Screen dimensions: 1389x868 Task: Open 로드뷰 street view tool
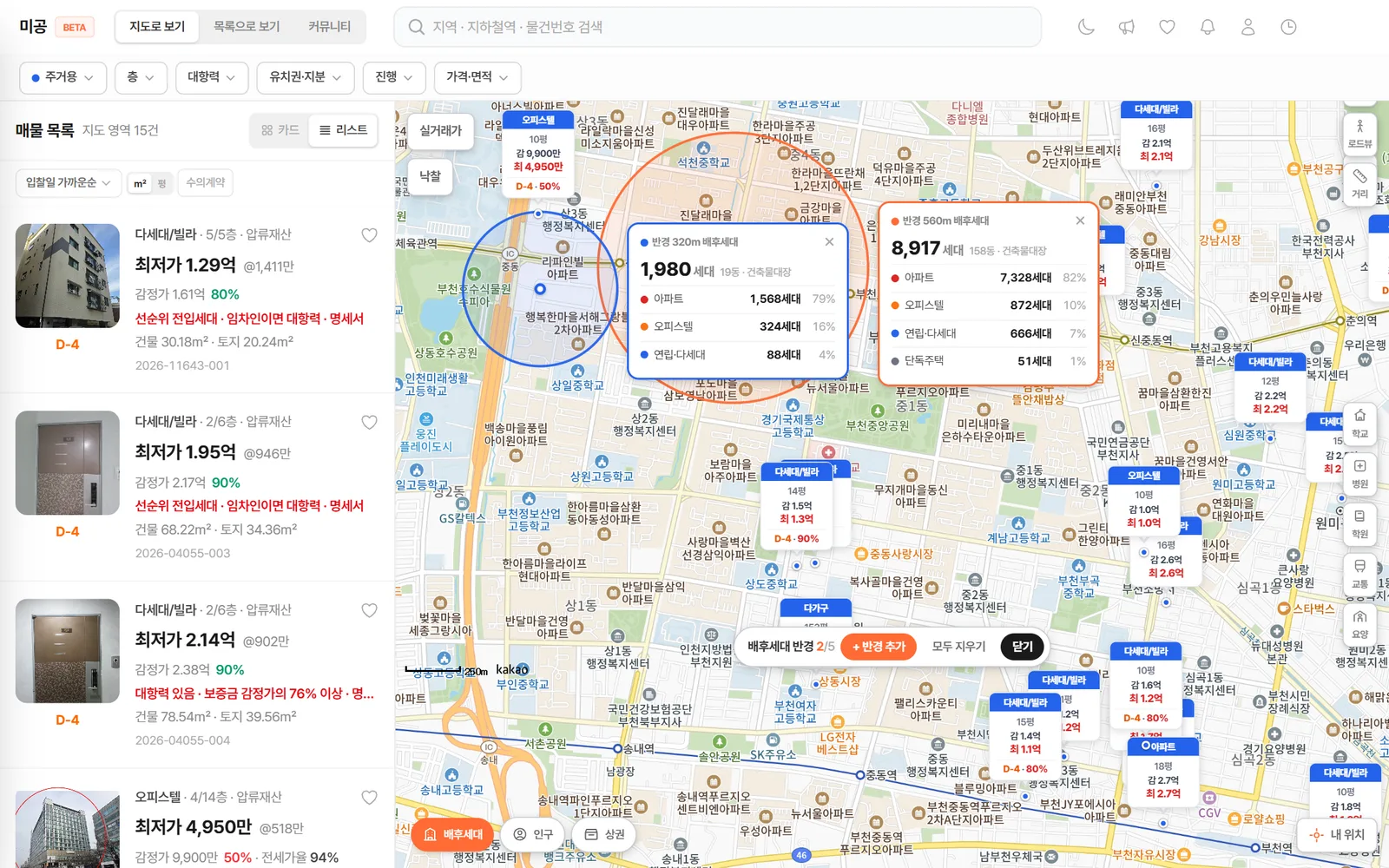[x=1359, y=134]
